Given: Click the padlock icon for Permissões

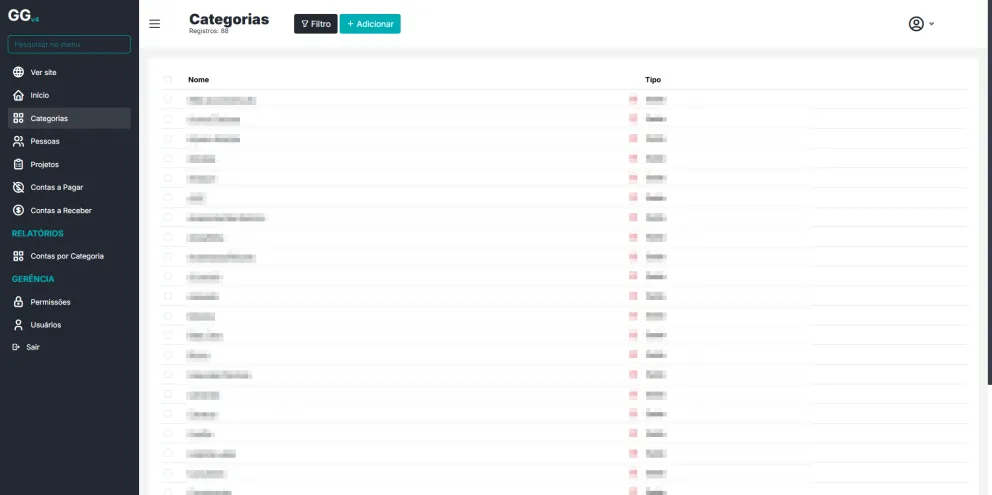Looking at the screenshot, I should pos(18,301).
